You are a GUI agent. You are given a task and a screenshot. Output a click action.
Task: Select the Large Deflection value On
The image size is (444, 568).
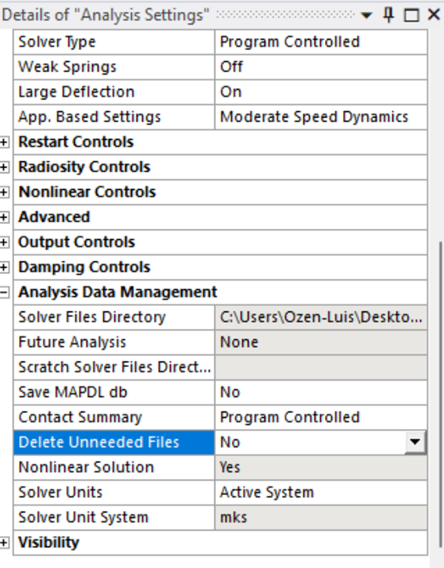[x=321, y=92]
